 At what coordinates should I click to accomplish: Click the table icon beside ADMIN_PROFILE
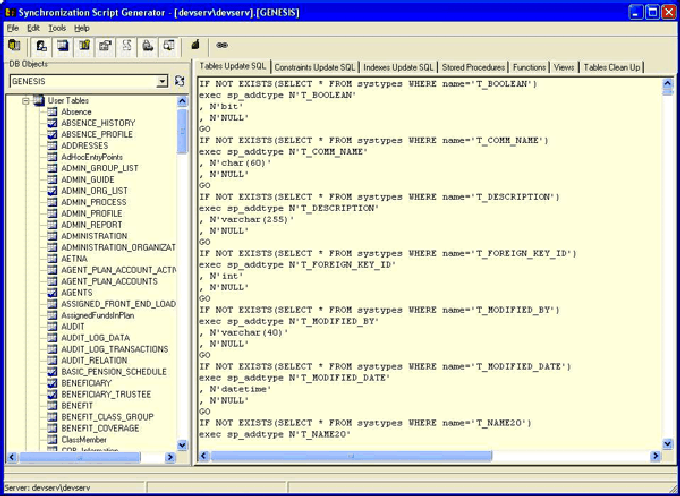52,213
